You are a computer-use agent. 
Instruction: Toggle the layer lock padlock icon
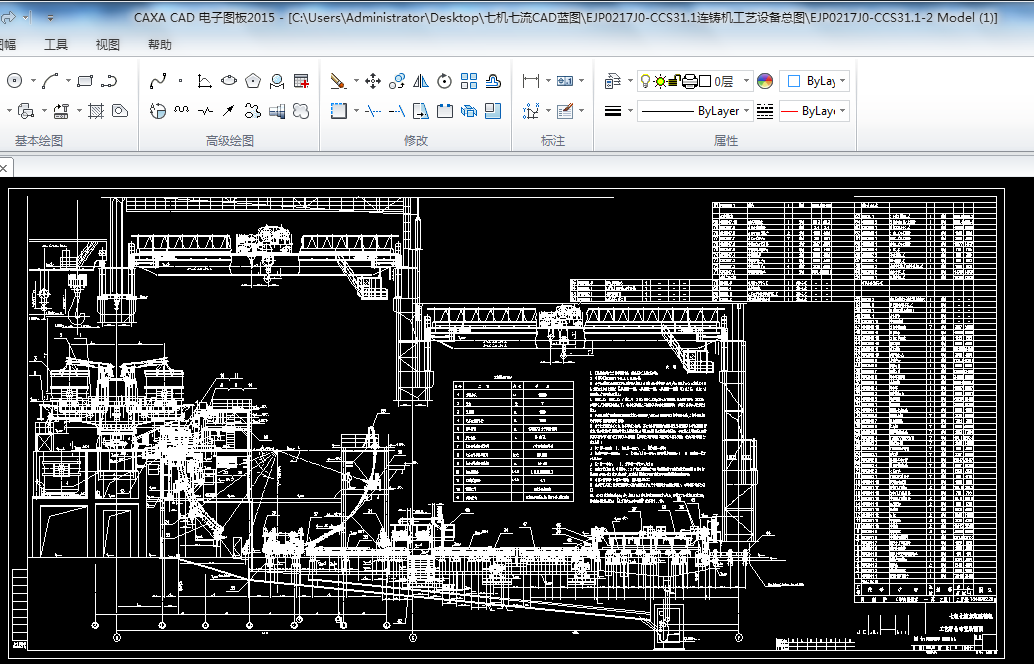[674, 81]
